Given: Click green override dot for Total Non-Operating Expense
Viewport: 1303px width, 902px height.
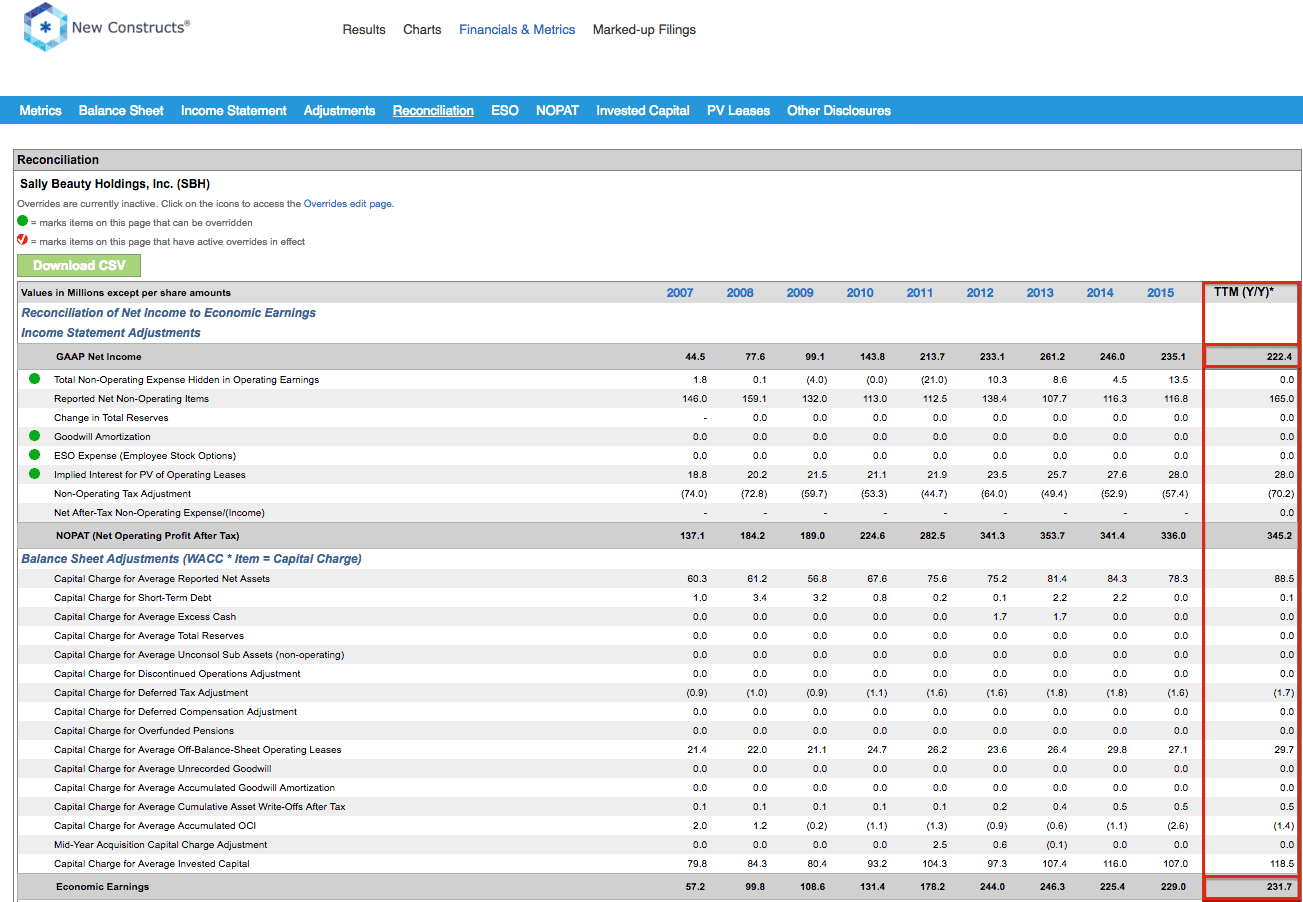Looking at the screenshot, I should pyautogui.click(x=35, y=379).
